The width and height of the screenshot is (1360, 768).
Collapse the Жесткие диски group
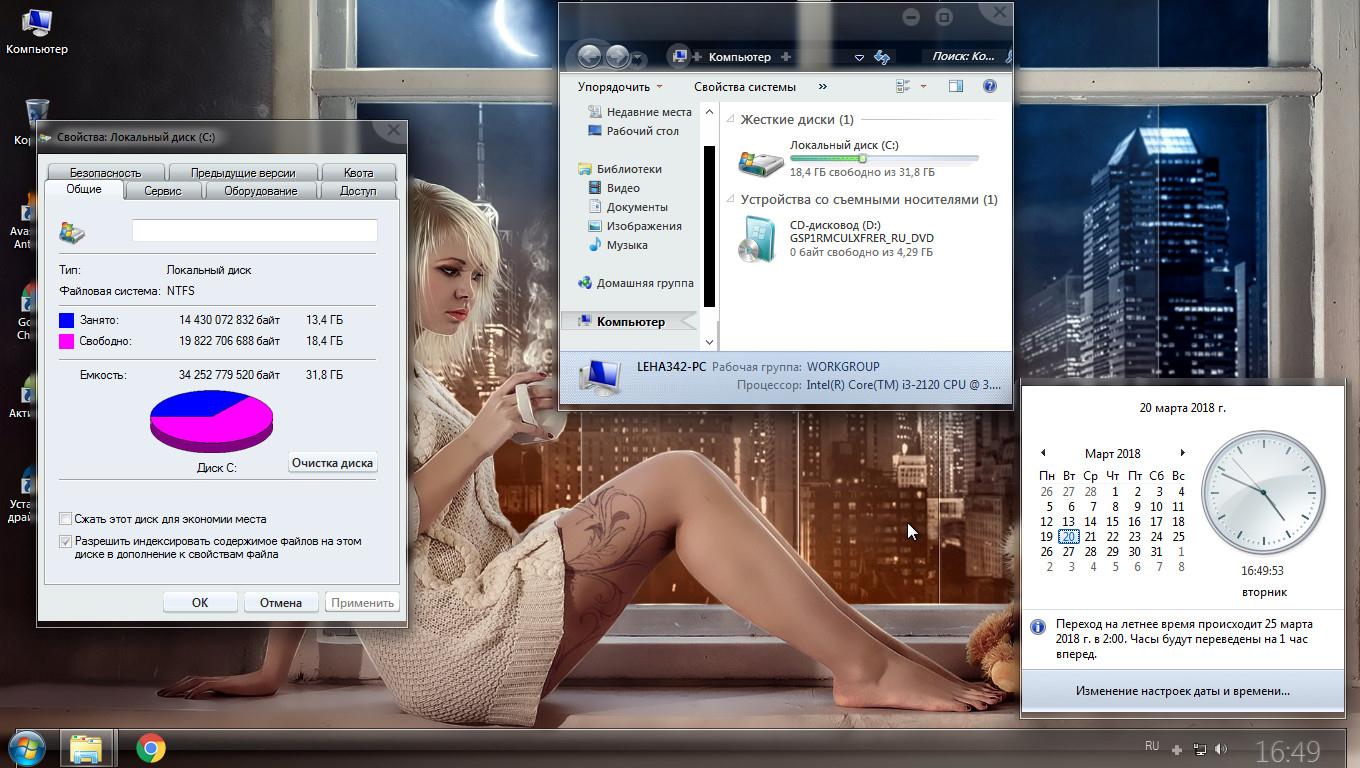730,120
